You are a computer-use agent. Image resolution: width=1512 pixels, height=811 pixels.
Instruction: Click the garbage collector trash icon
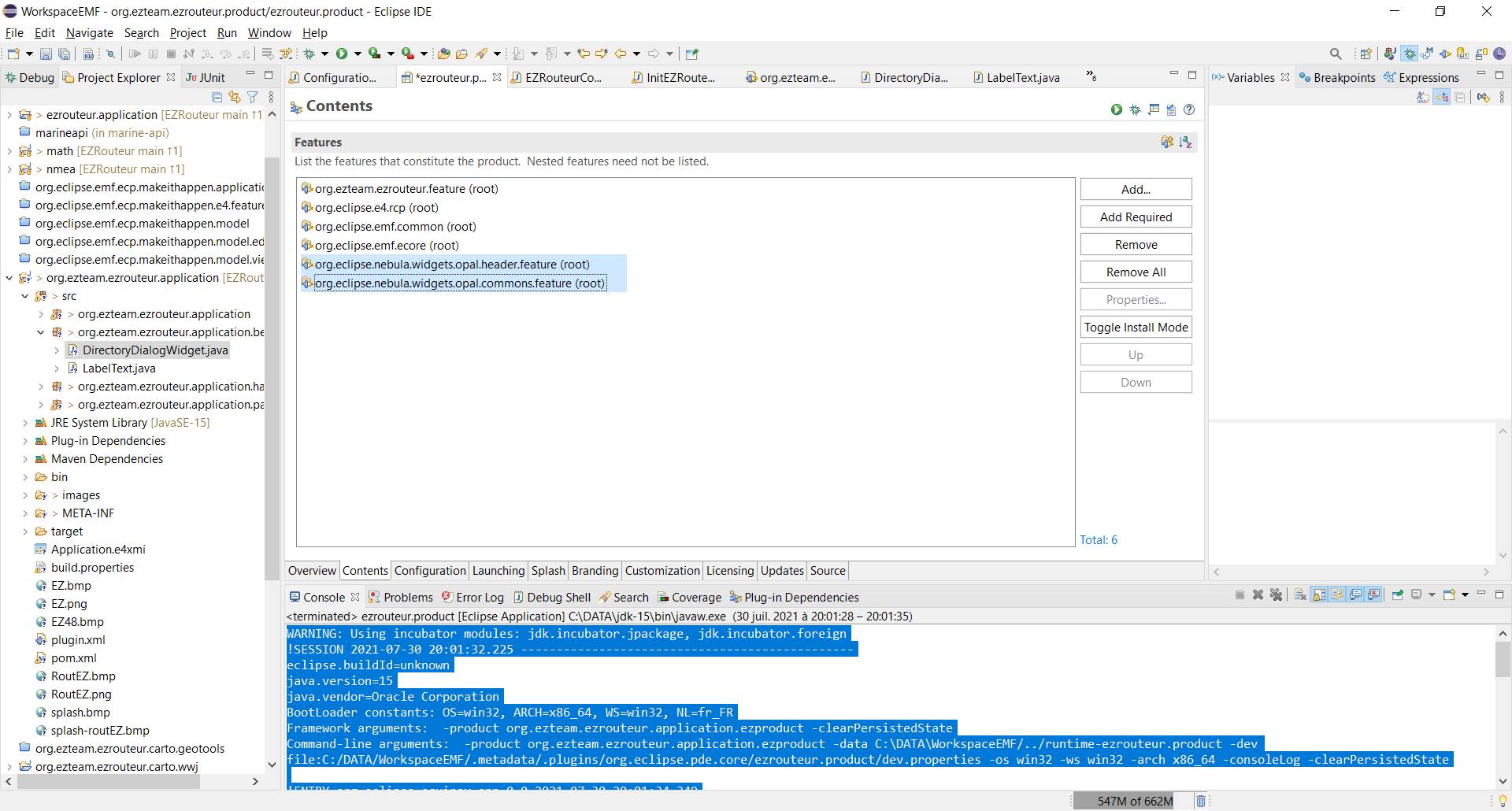[1201, 801]
